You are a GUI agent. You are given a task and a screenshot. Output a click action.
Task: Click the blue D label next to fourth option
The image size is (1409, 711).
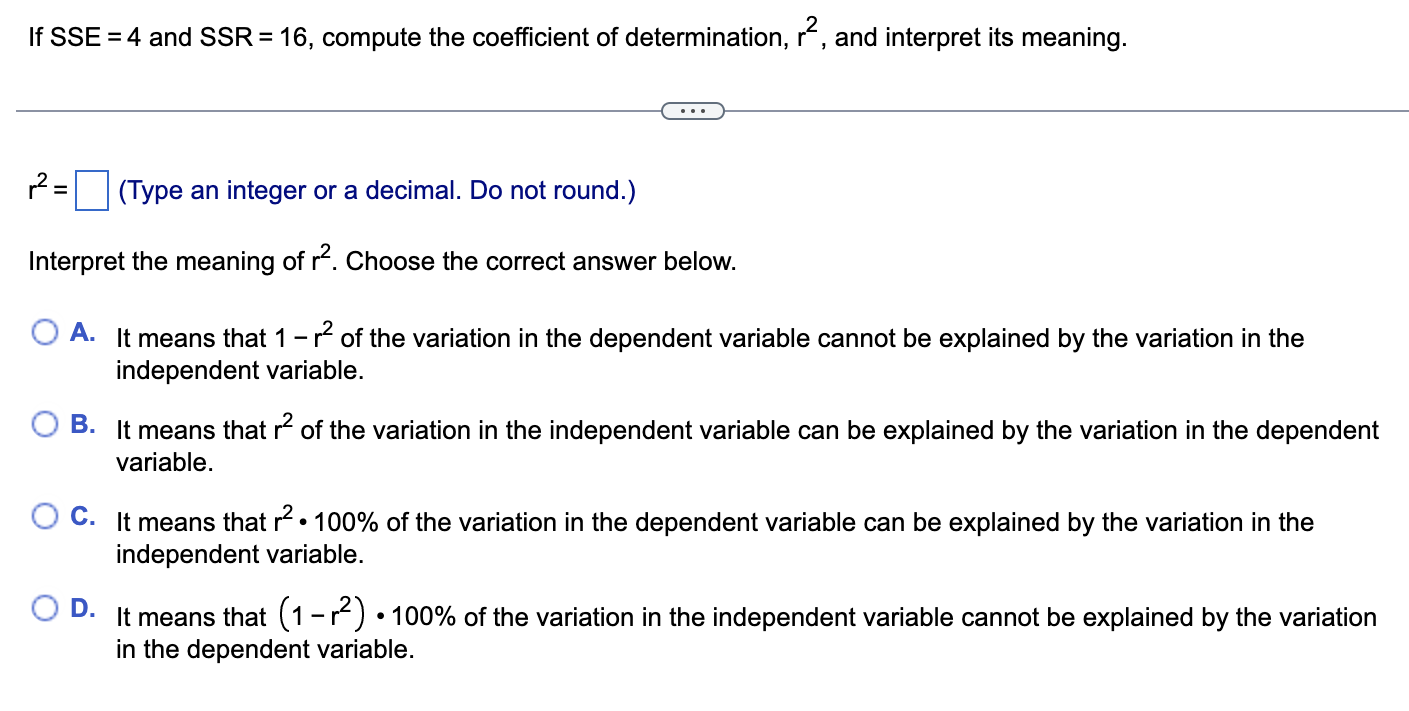(81, 605)
